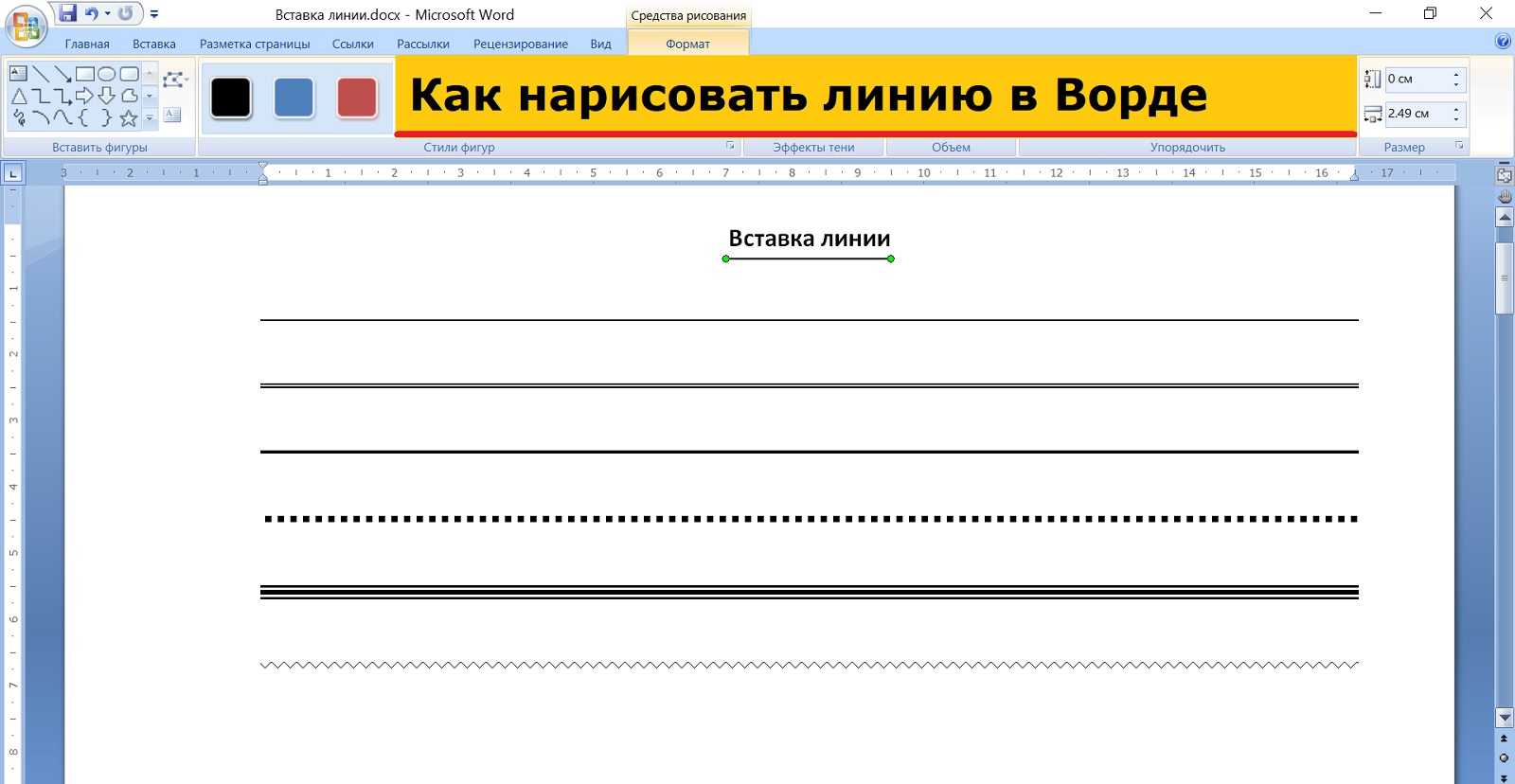Click the Redo icon in Quick Access
Image resolution: width=1515 pixels, height=784 pixels.
coord(125,13)
